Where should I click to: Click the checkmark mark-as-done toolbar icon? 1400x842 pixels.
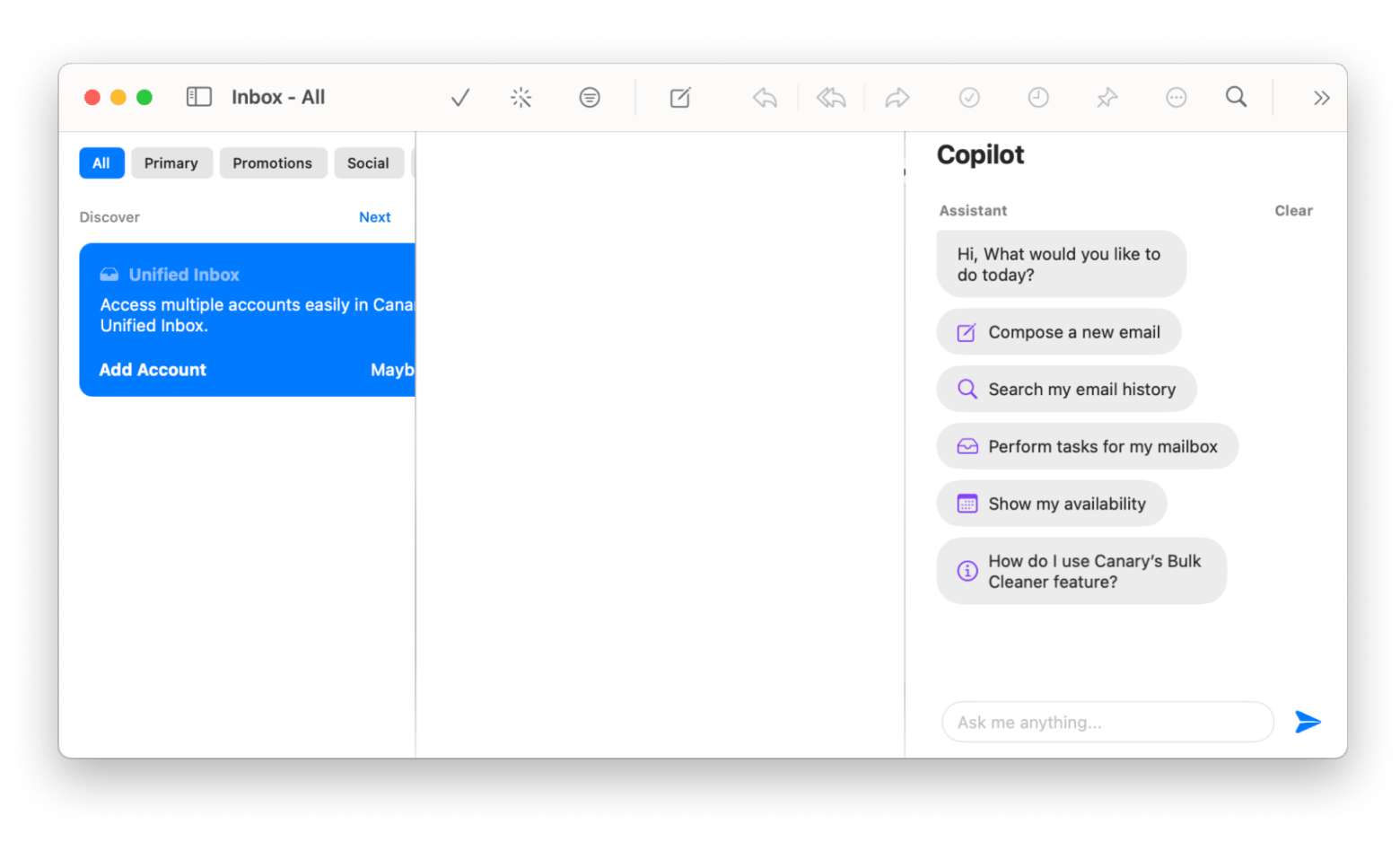pos(460,98)
